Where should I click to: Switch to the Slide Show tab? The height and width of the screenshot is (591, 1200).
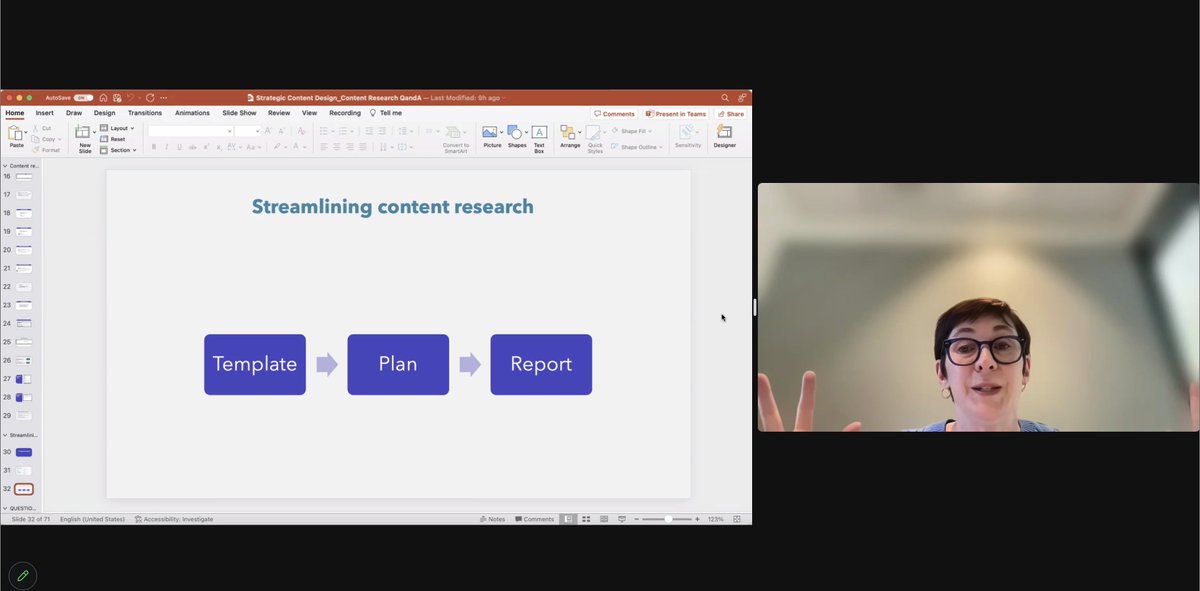(x=239, y=113)
